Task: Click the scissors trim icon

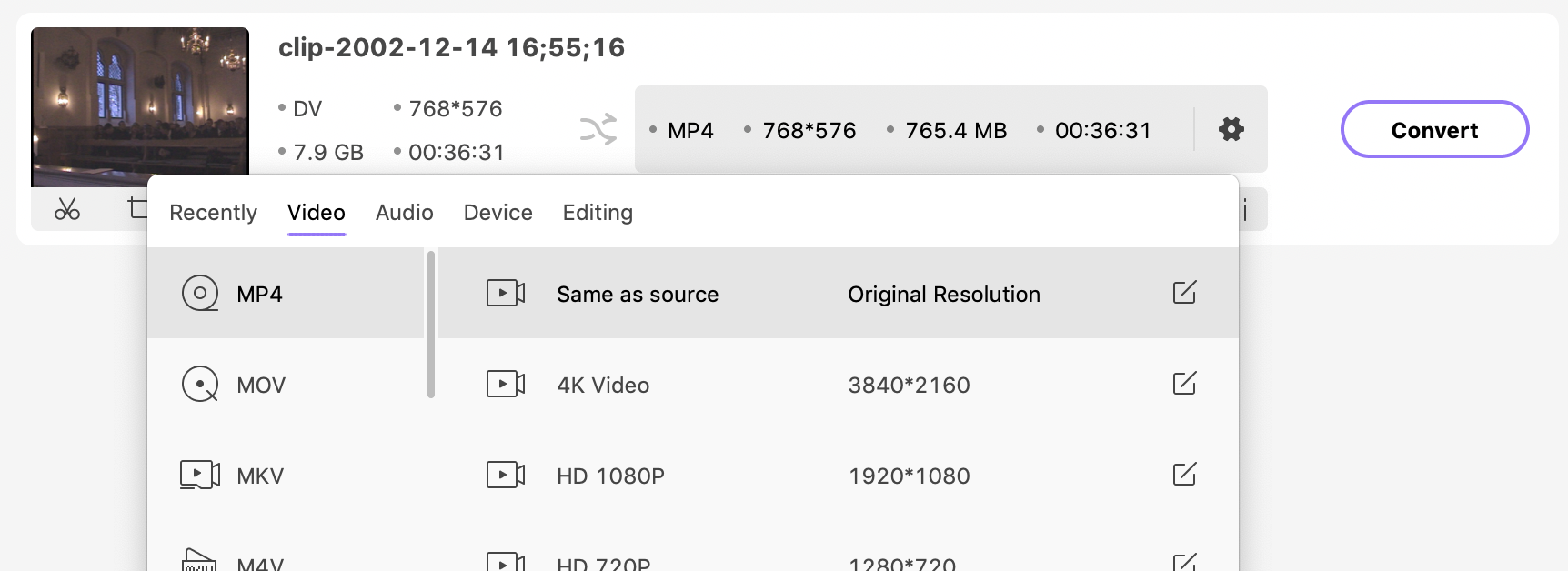Action: coord(67,209)
